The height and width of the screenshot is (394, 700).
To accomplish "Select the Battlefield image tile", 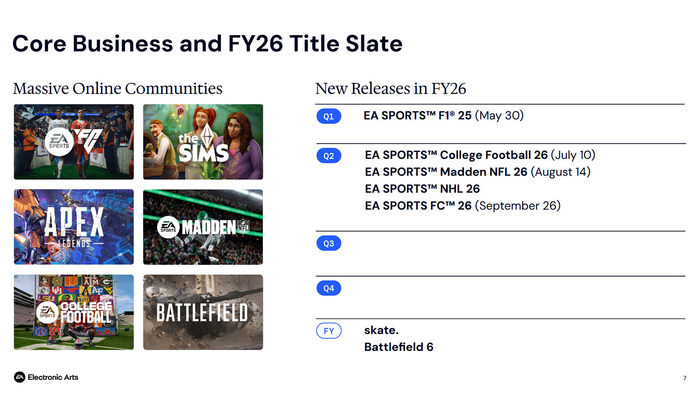I will pos(203,312).
